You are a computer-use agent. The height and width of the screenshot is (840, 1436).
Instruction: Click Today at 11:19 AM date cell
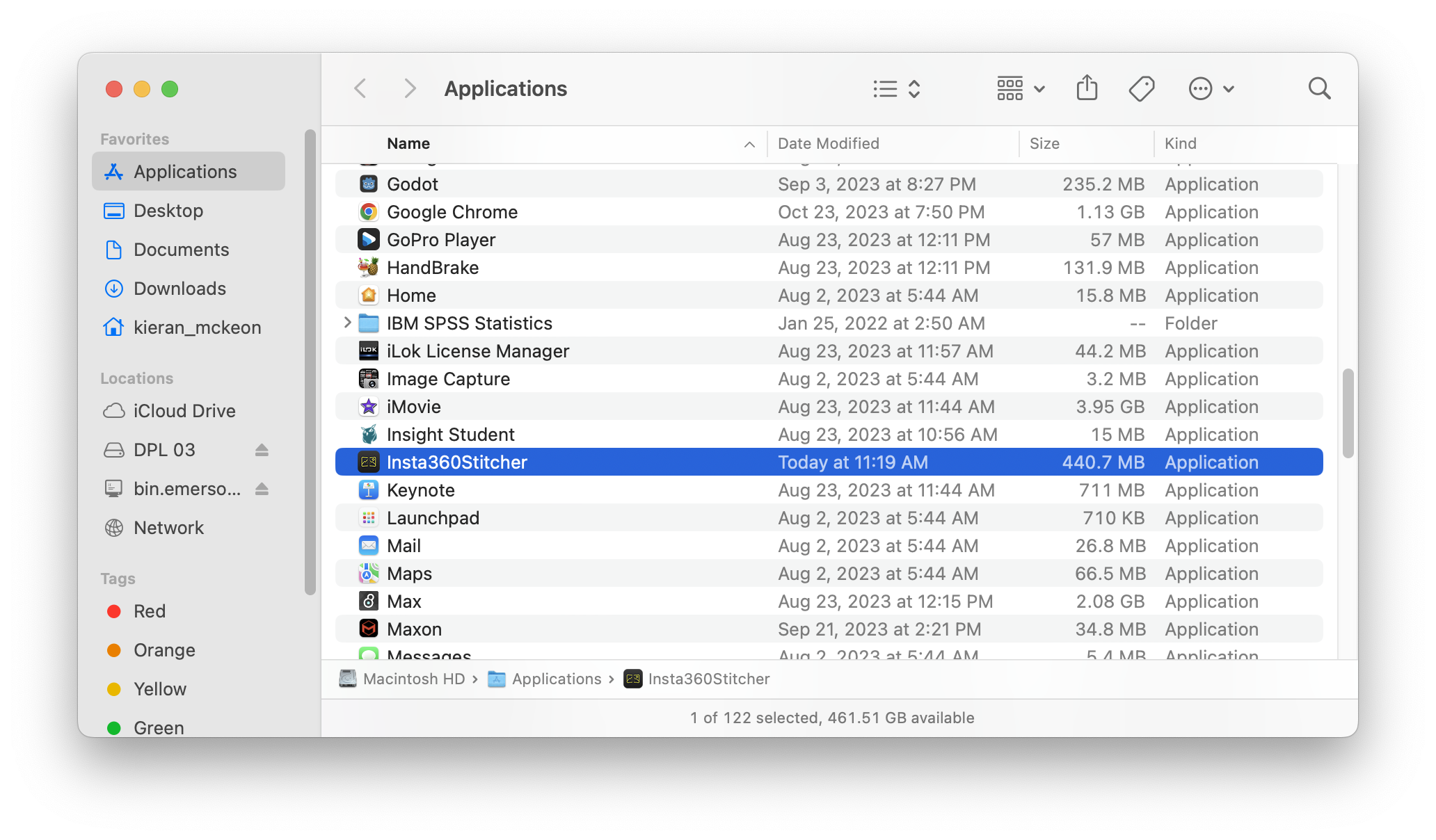(x=853, y=462)
